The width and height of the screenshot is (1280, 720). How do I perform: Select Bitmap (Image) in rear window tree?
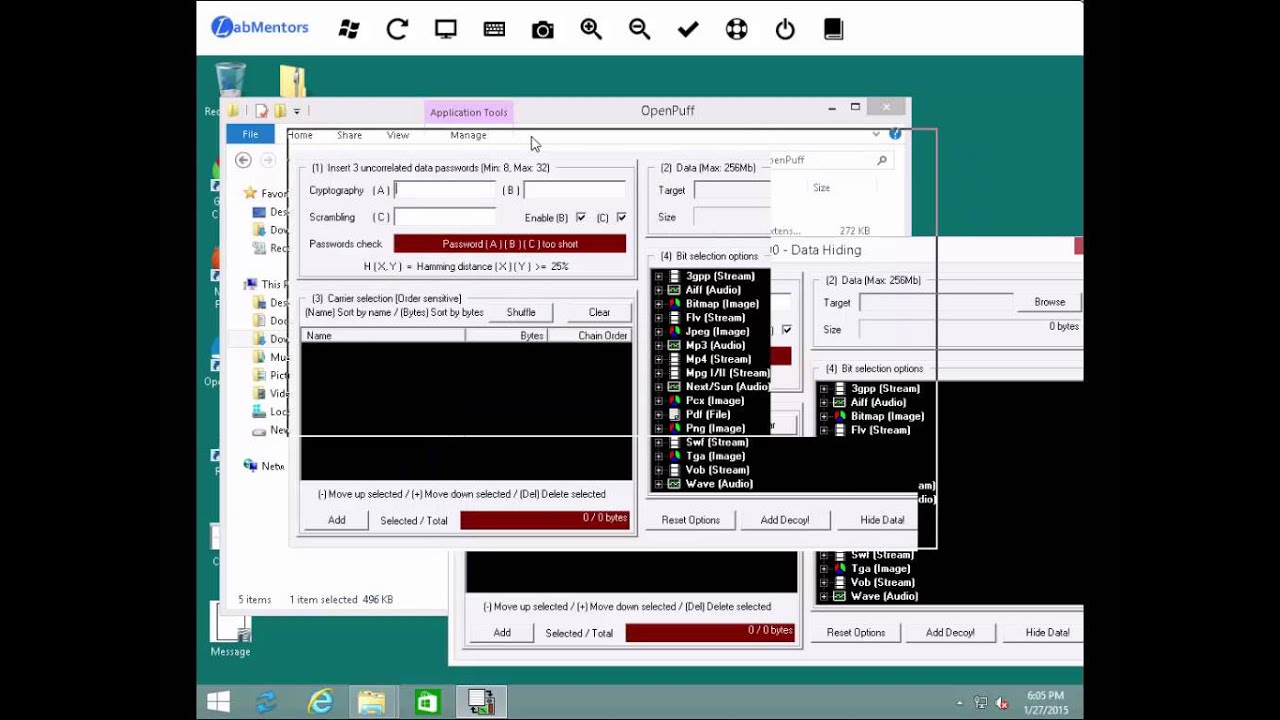coord(887,416)
